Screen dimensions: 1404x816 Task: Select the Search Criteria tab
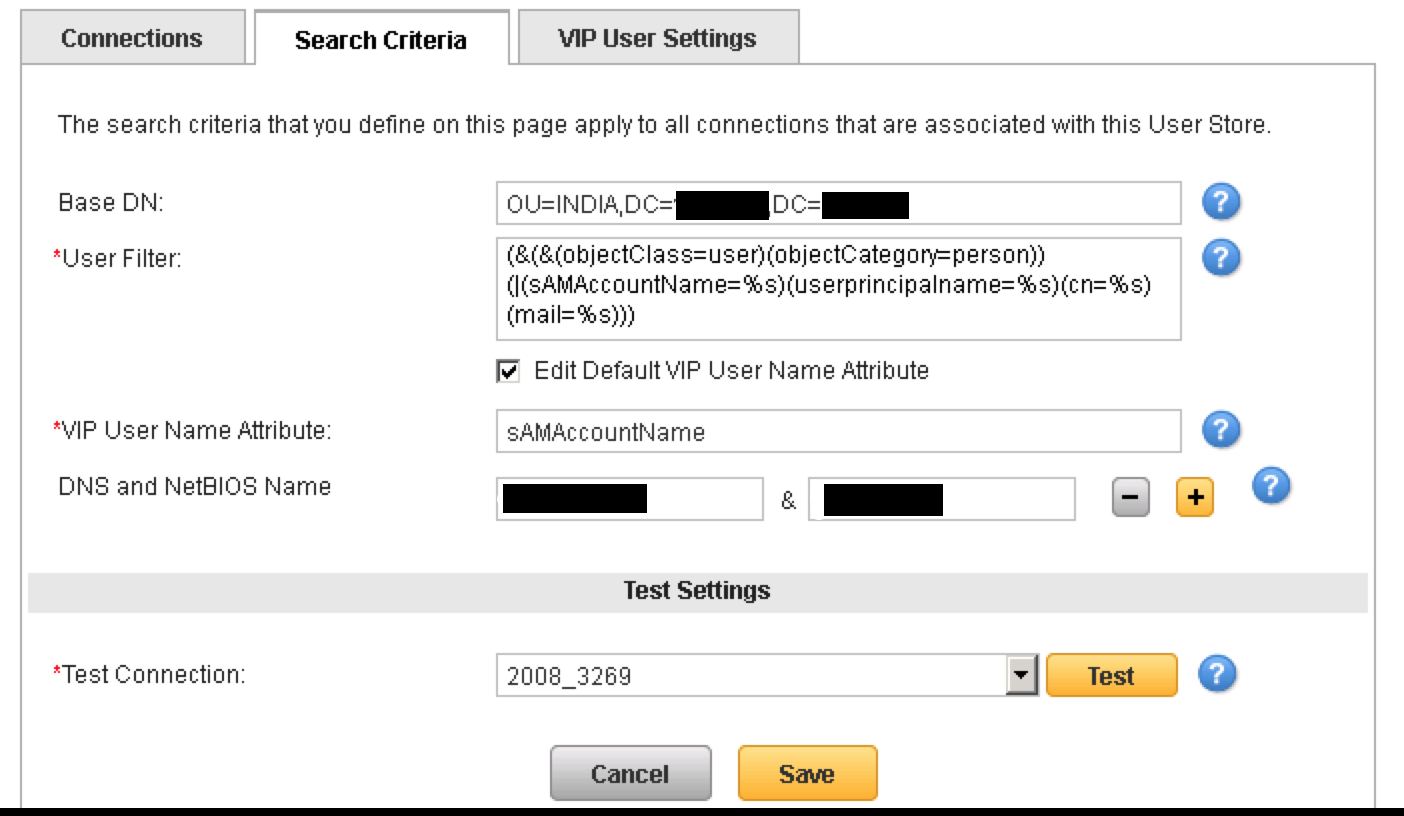click(x=380, y=40)
